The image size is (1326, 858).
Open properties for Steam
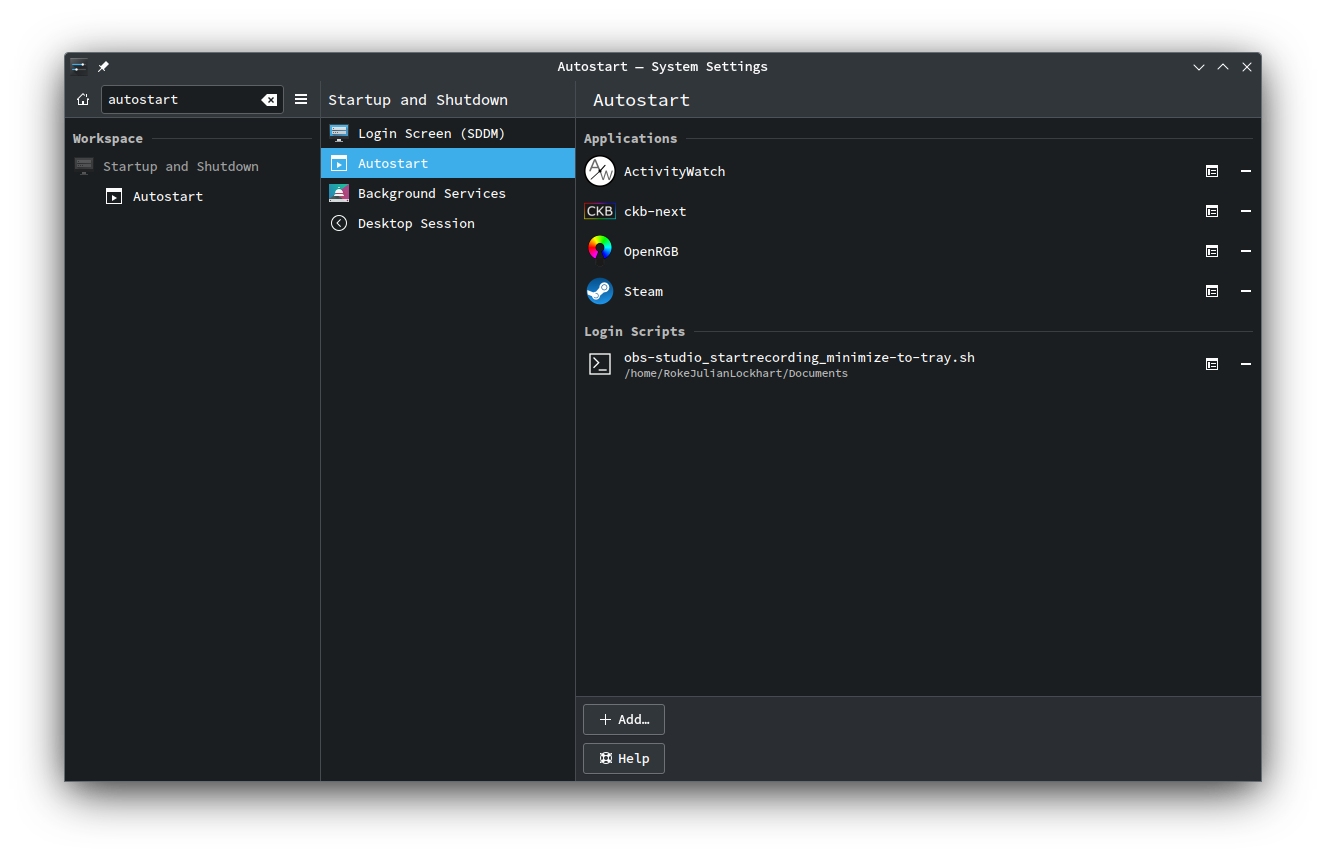click(x=1212, y=291)
